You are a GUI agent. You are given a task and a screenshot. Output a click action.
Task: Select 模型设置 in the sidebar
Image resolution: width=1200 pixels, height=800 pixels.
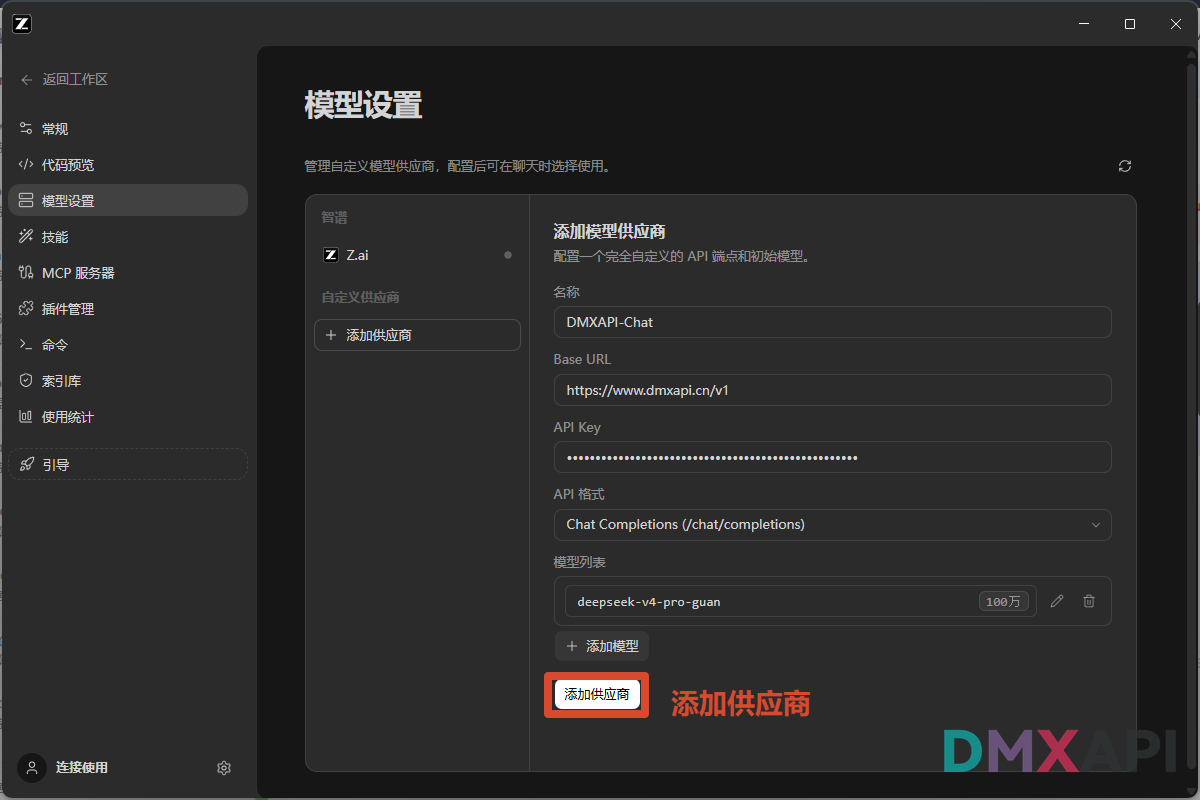pyautogui.click(x=127, y=201)
